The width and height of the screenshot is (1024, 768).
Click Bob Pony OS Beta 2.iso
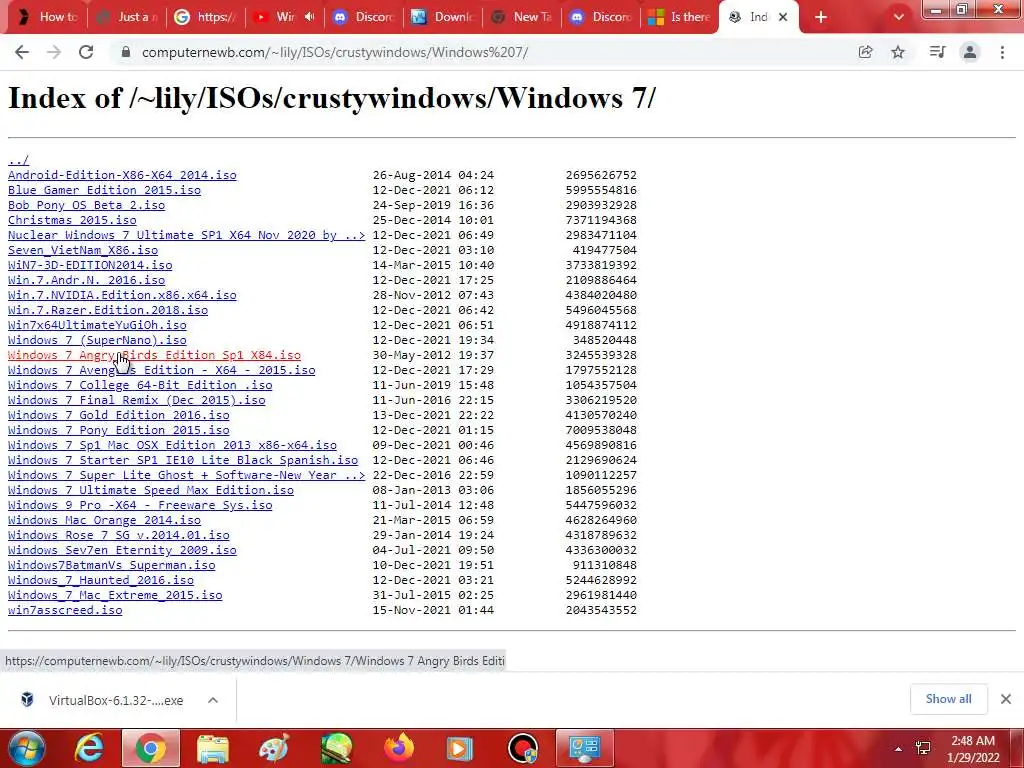(x=86, y=205)
